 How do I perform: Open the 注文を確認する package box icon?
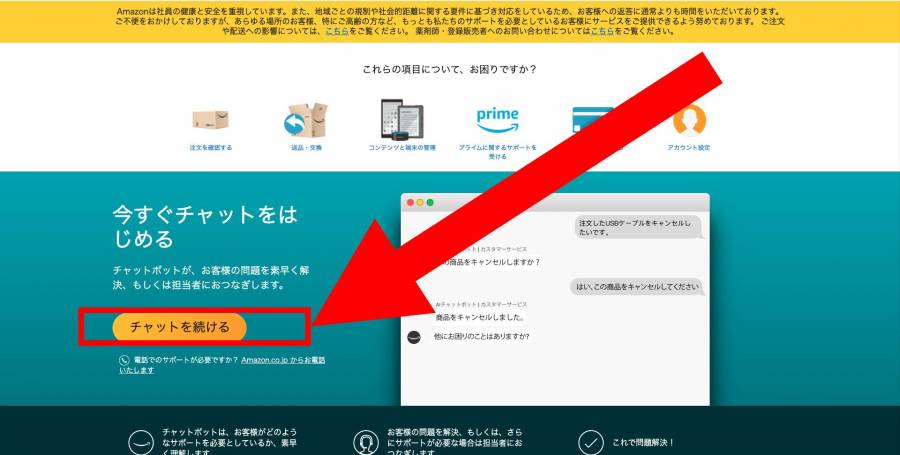tap(210, 119)
